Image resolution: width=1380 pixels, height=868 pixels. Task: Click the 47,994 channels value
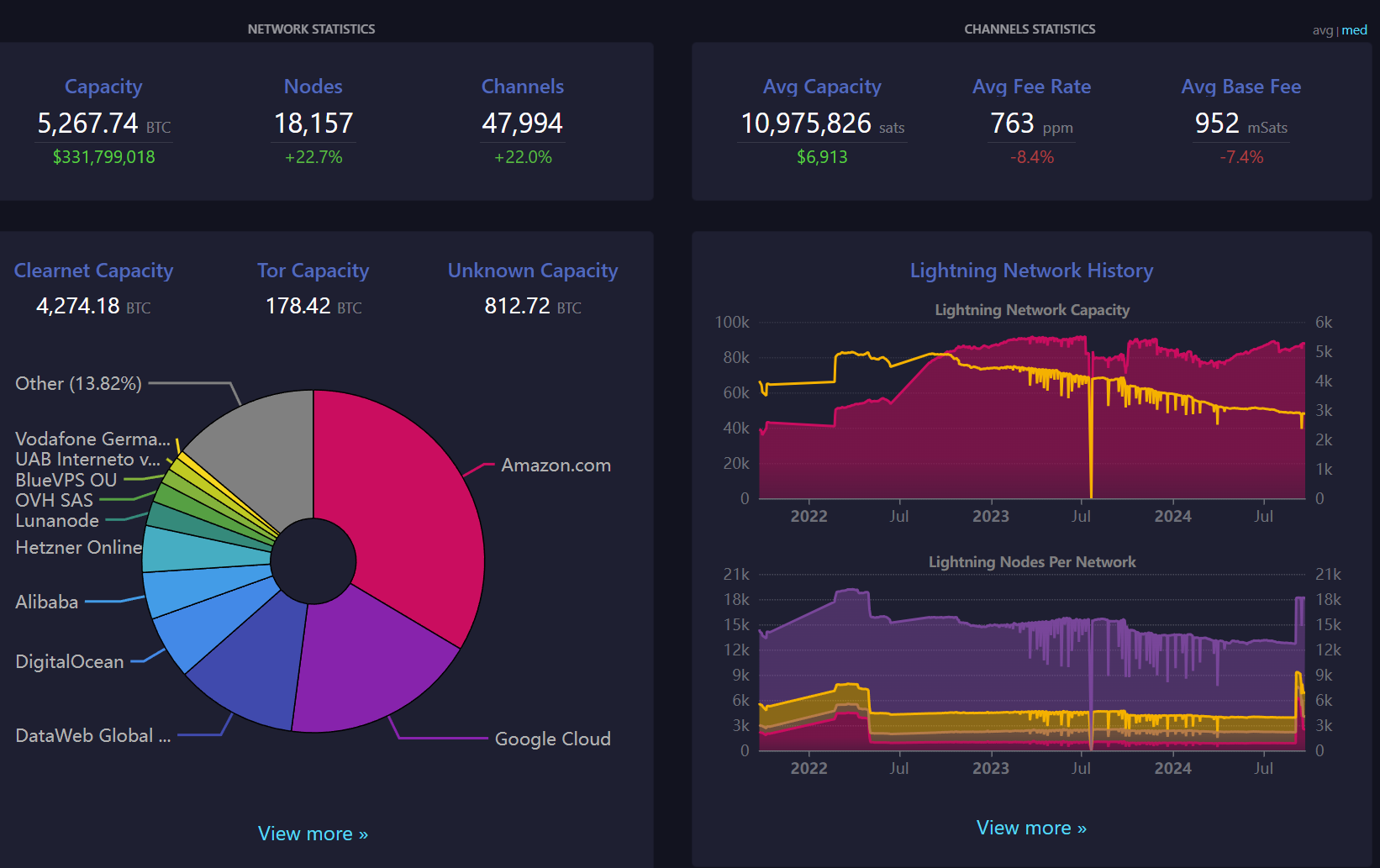click(522, 124)
